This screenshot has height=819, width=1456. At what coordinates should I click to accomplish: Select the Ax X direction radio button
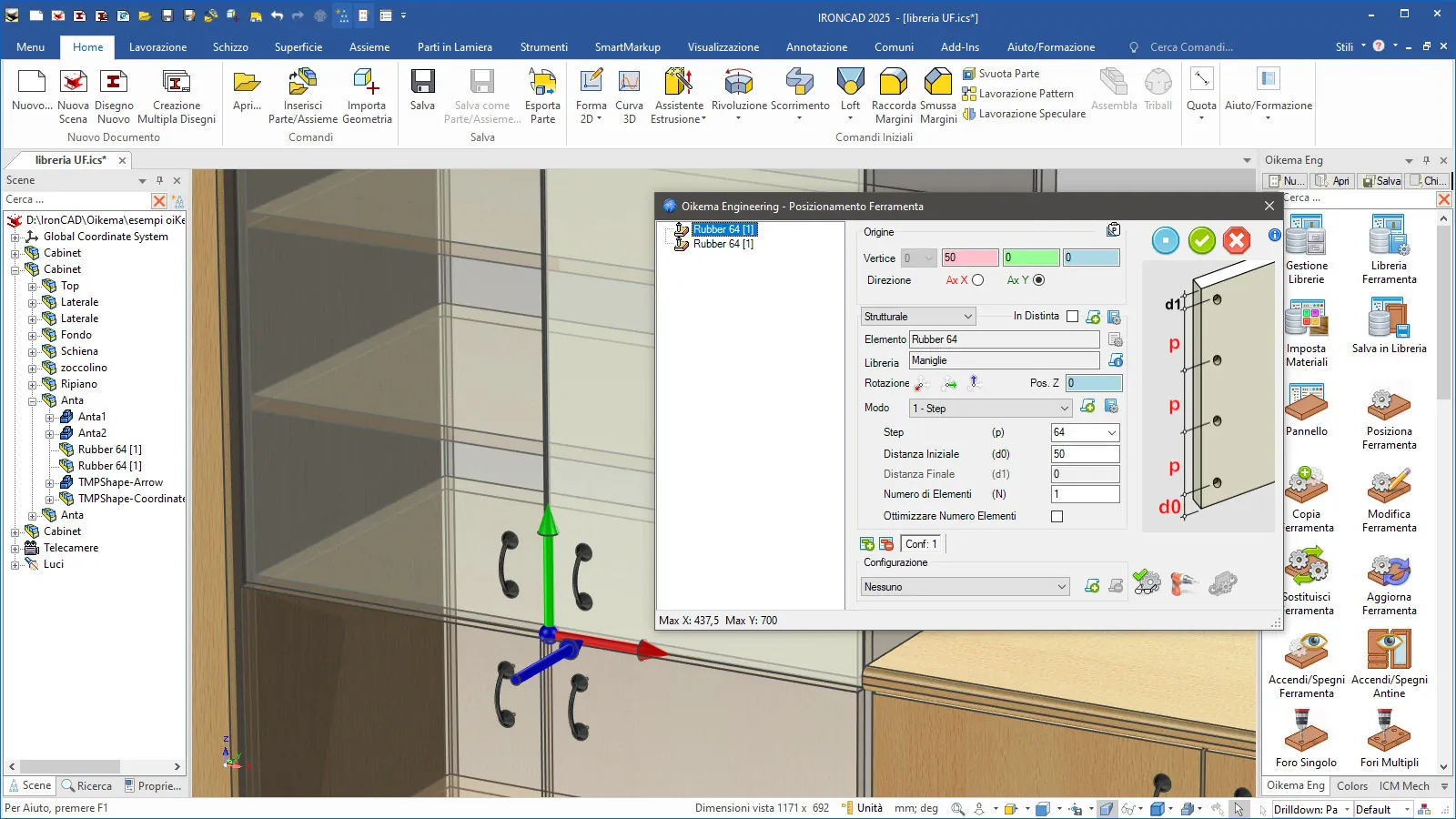pos(978,280)
